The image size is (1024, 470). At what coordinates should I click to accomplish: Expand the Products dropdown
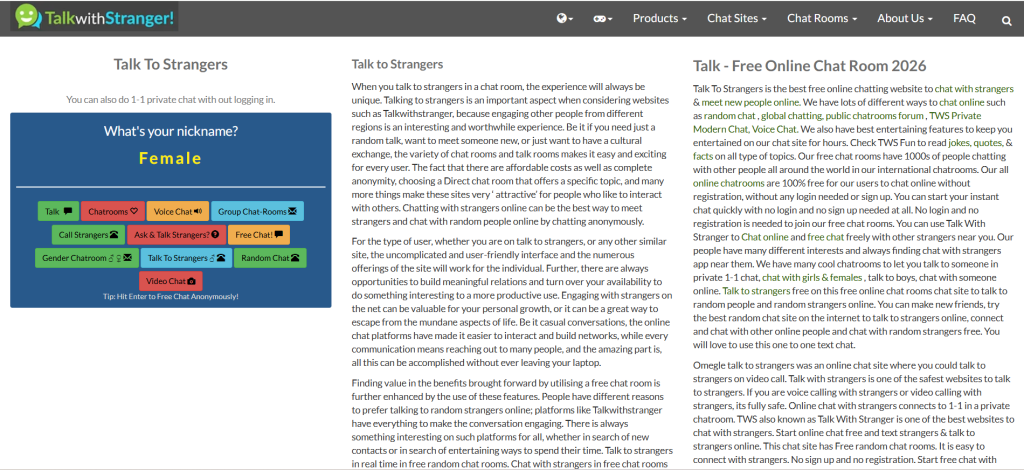(x=659, y=18)
